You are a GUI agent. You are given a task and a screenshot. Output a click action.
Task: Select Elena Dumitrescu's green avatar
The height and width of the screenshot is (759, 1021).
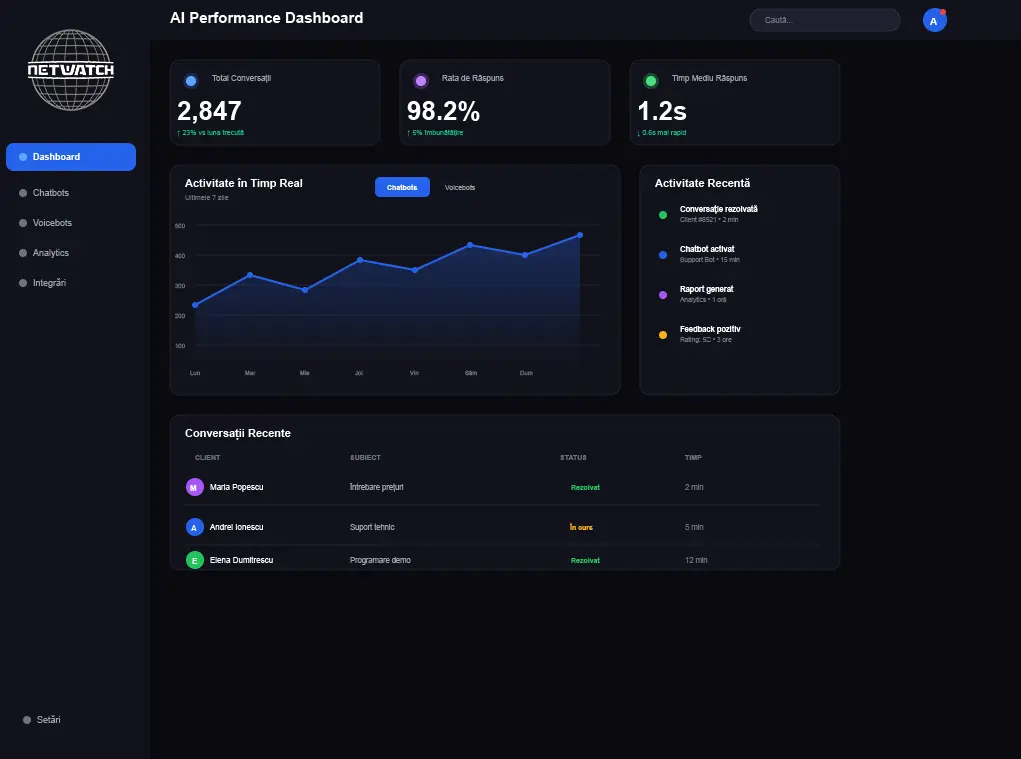[194, 560]
